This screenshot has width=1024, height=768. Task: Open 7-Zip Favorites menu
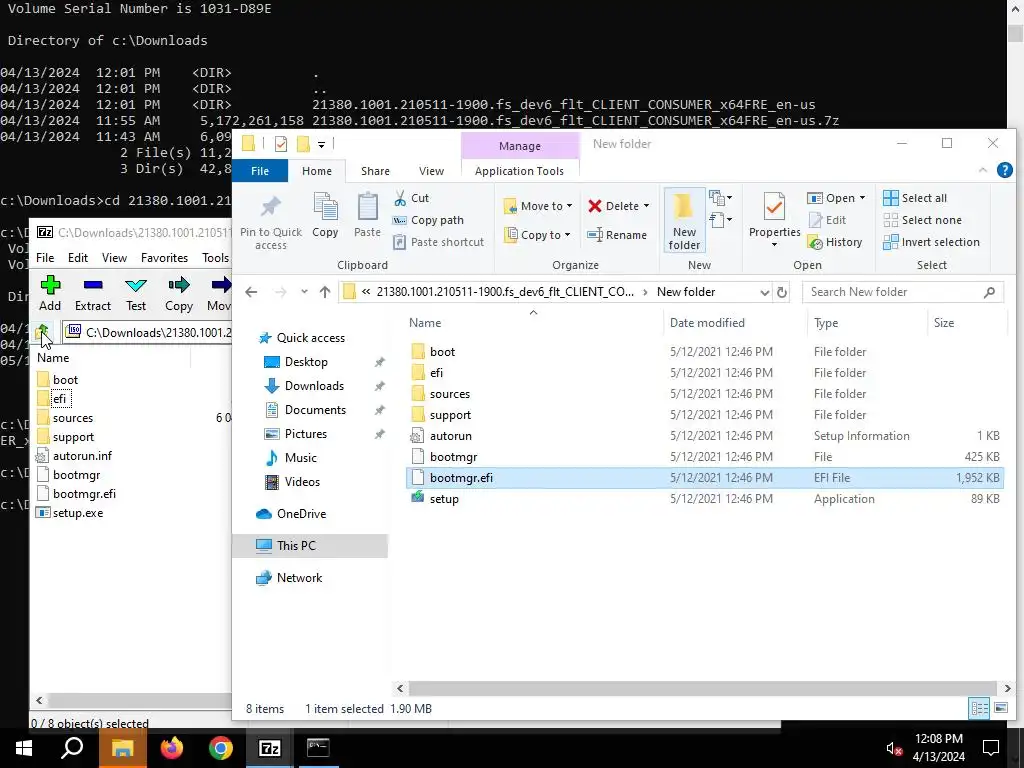point(164,257)
